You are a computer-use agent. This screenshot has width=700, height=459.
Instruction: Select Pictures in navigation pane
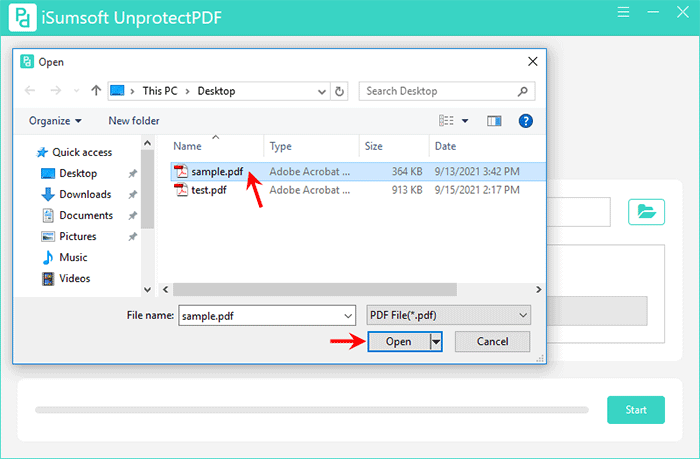click(x=78, y=236)
